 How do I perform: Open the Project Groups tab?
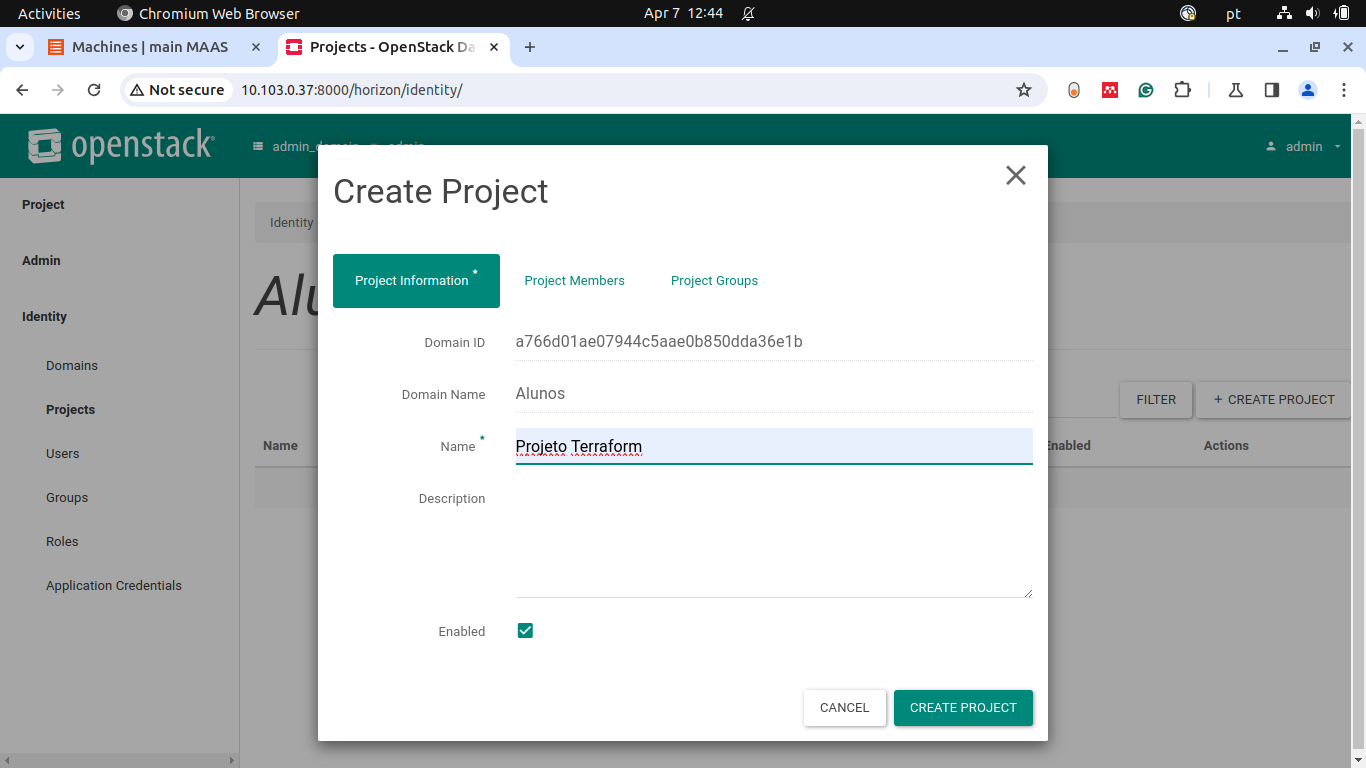(714, 281)
